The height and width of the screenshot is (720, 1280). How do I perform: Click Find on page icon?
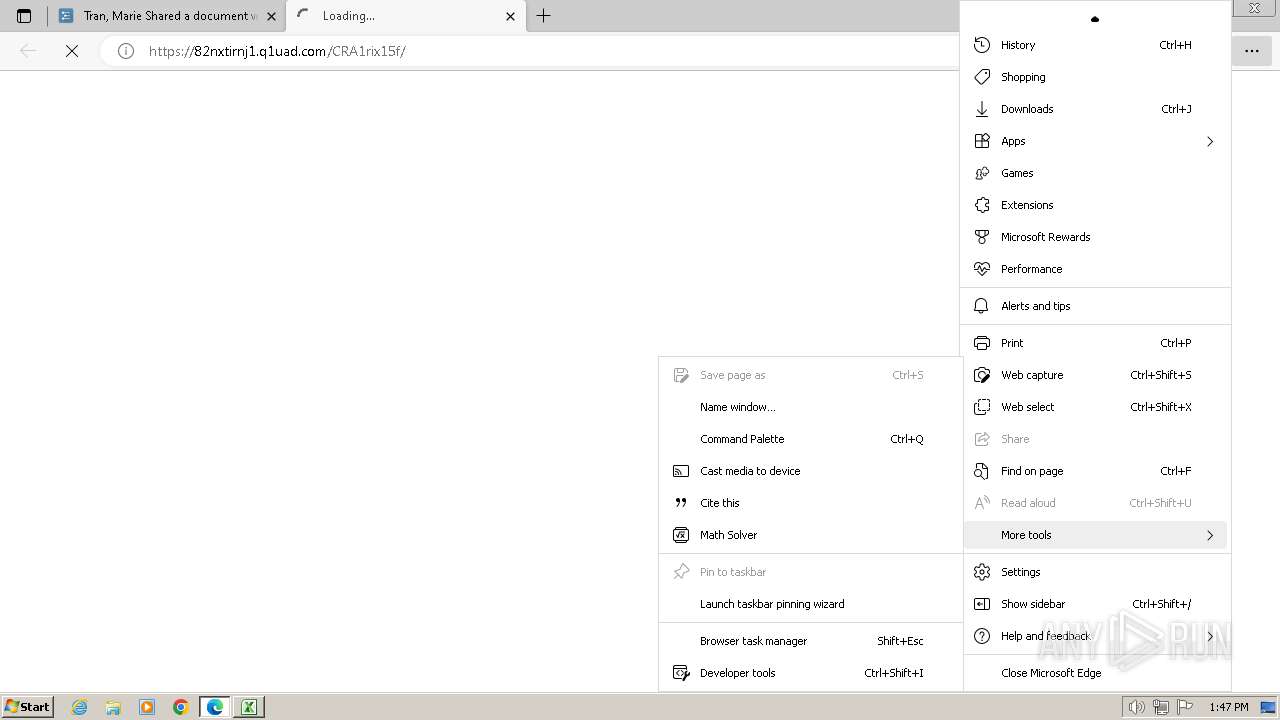[982, 471]
